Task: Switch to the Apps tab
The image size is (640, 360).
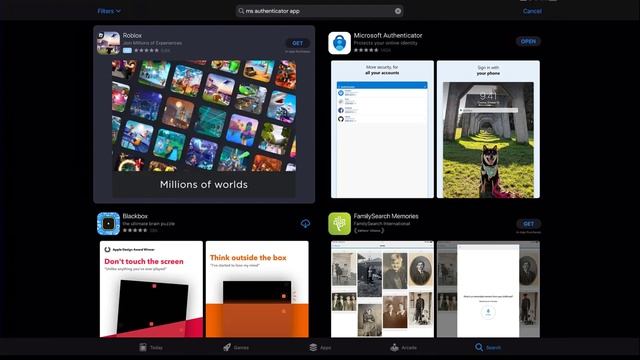Action: [x=320, y=347]
